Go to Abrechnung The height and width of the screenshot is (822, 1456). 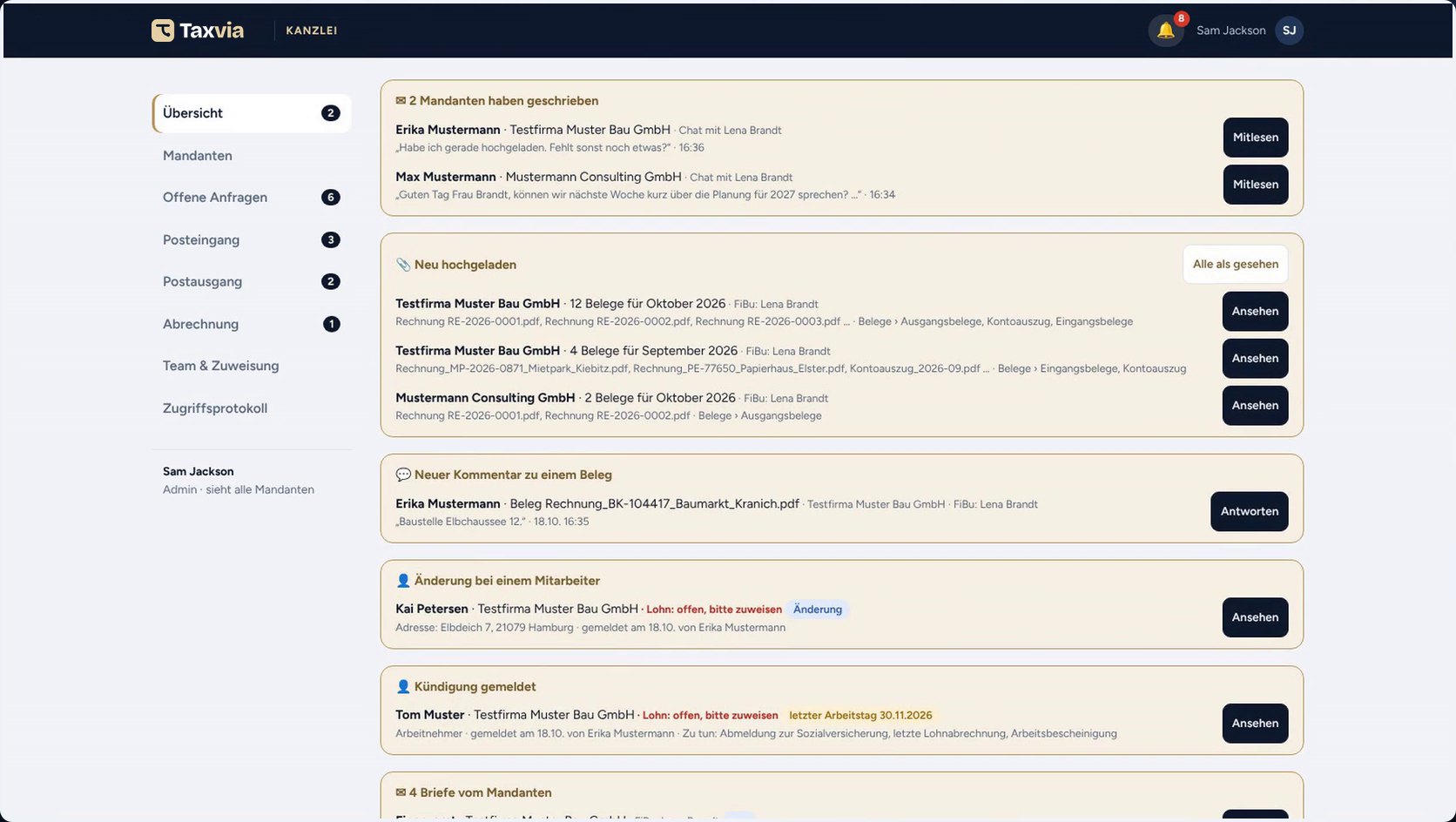pos(252,324)
